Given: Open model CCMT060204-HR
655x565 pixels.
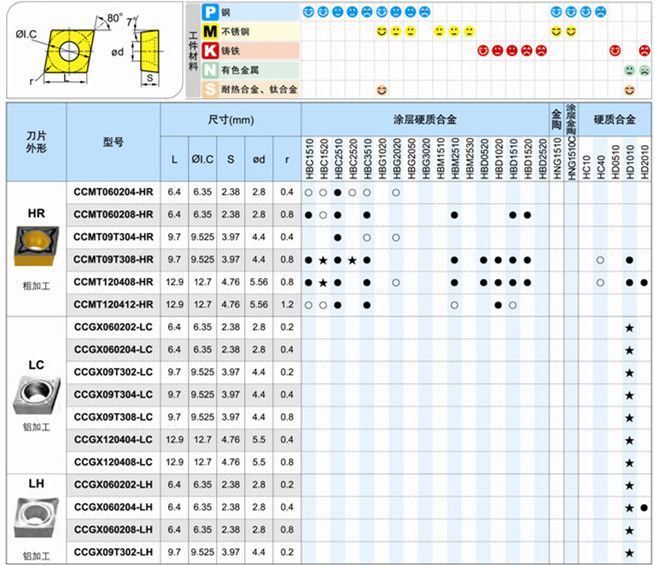Looking at the screenshot, I should (x=113, y=191).
